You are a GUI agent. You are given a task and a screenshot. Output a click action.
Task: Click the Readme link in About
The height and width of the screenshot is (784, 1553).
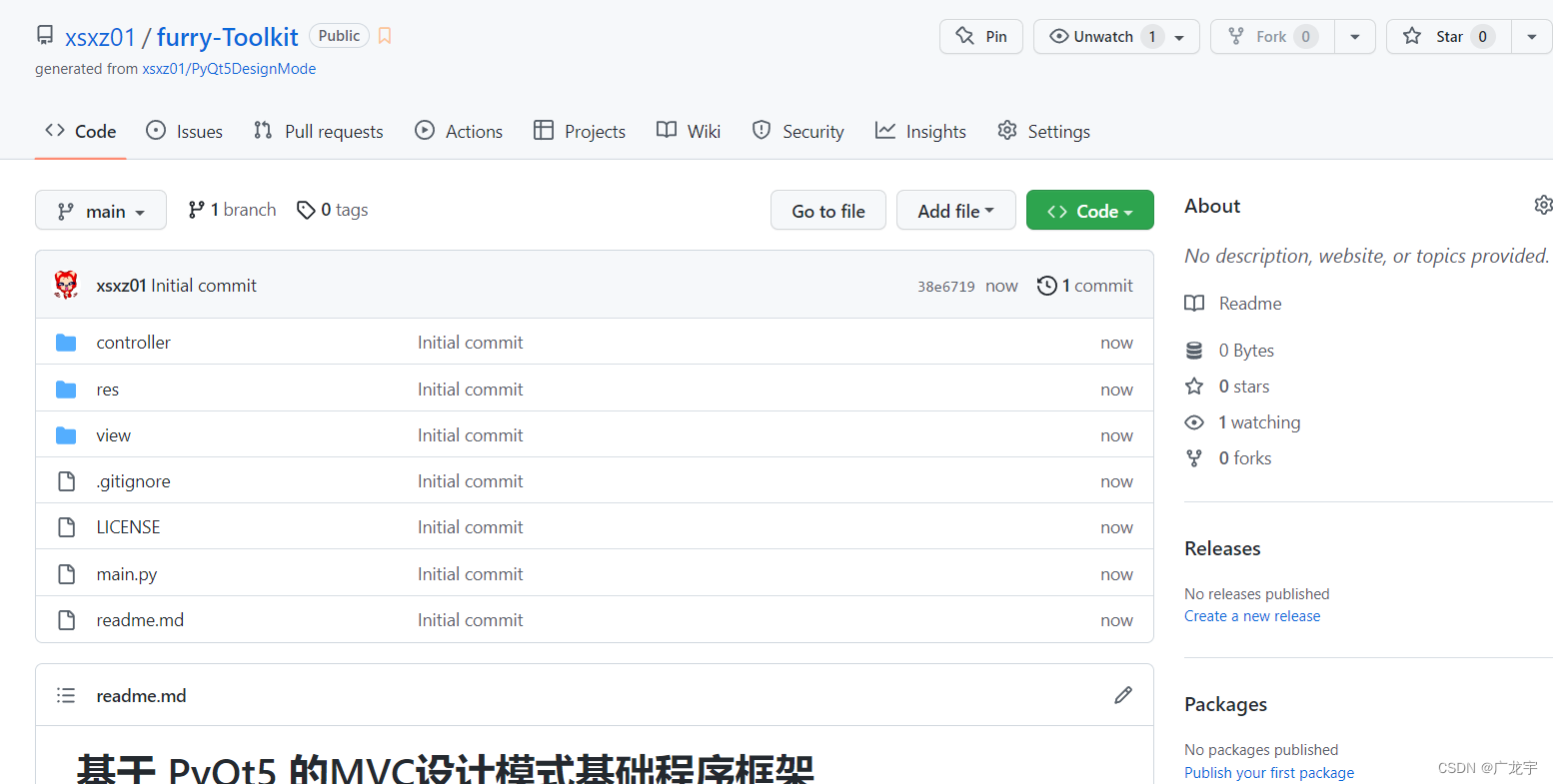pyautogui.click(x=1250, y=304)
